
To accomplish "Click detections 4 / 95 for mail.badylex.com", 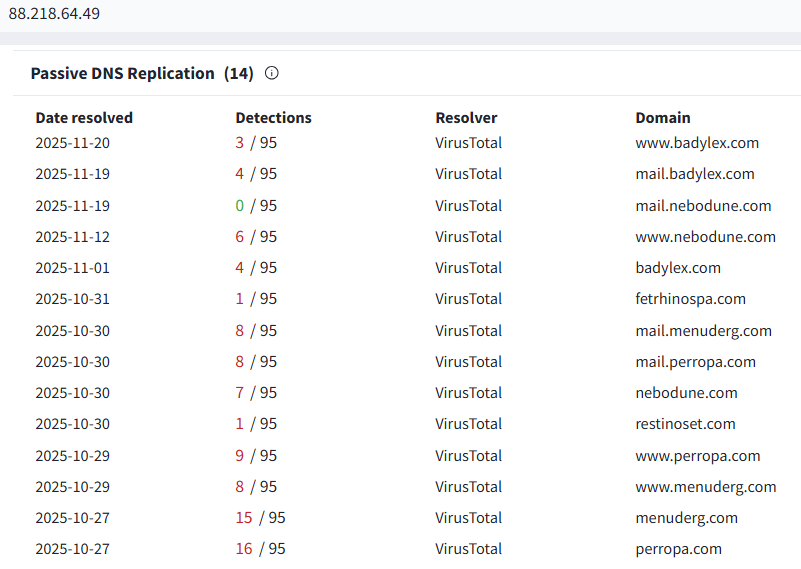I will [256, 174].
